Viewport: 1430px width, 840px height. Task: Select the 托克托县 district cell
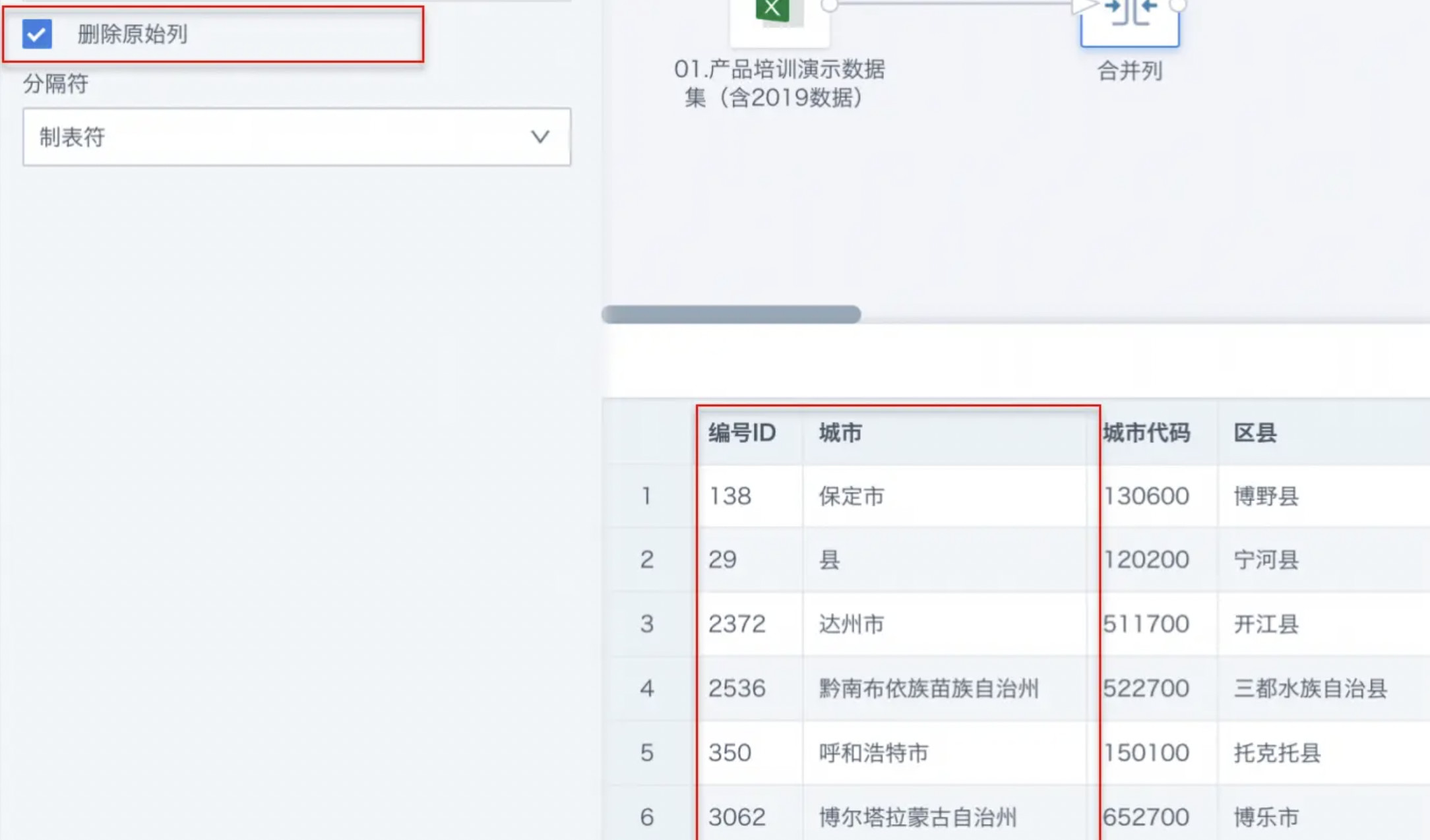(x=1324, y=752)
